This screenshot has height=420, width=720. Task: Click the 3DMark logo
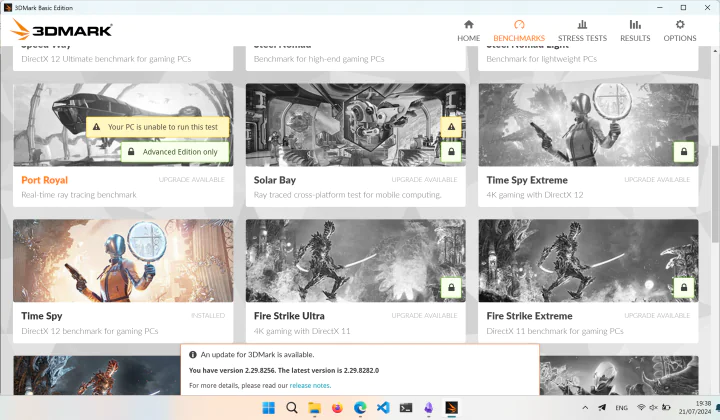(x=62, y=30)
